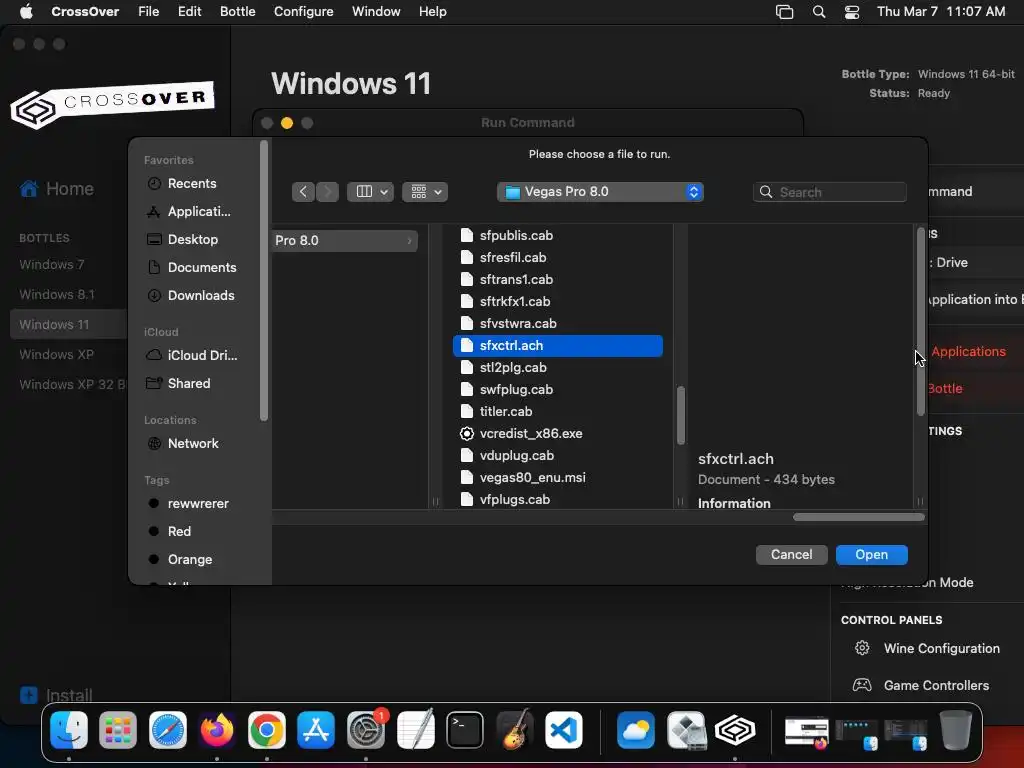Image resolution: width=1024 pixels, height=768 pixels.
Task: Open Control Center in the menu bar
Action: pyautogui.click(x=852, y=12)
